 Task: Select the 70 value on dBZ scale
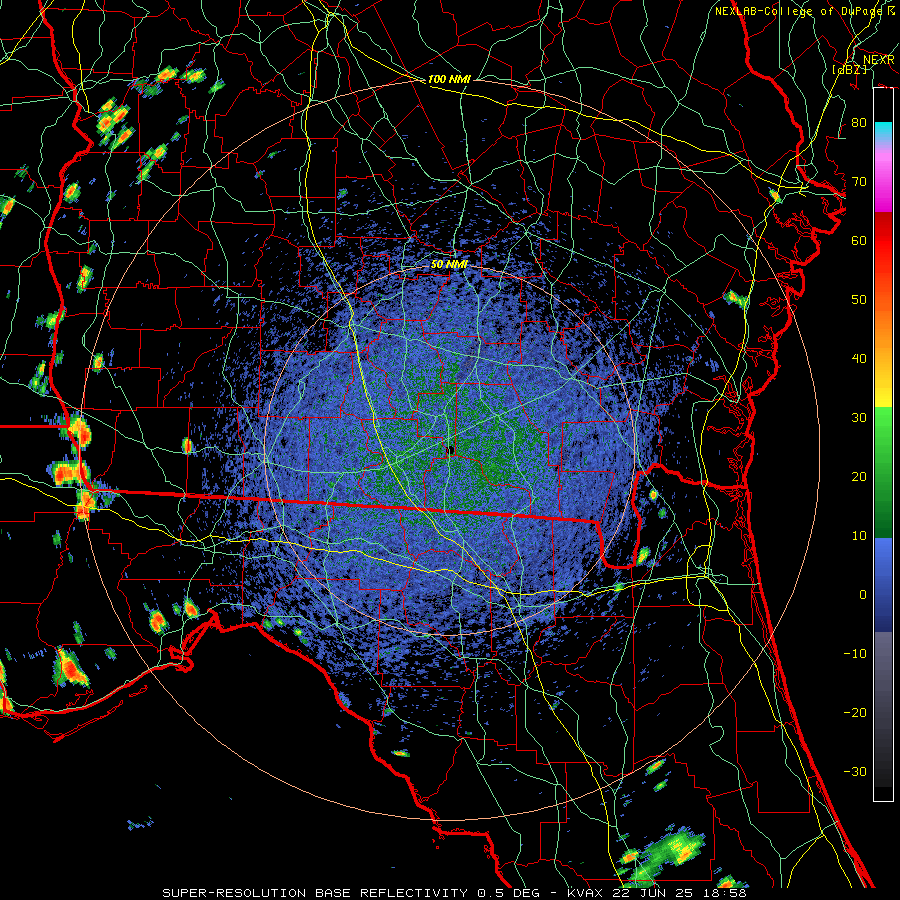tap(859, 182)
